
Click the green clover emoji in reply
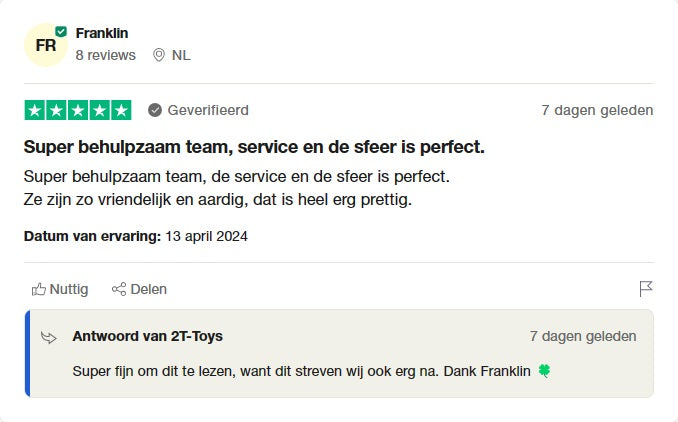click(x=544, y=371)
